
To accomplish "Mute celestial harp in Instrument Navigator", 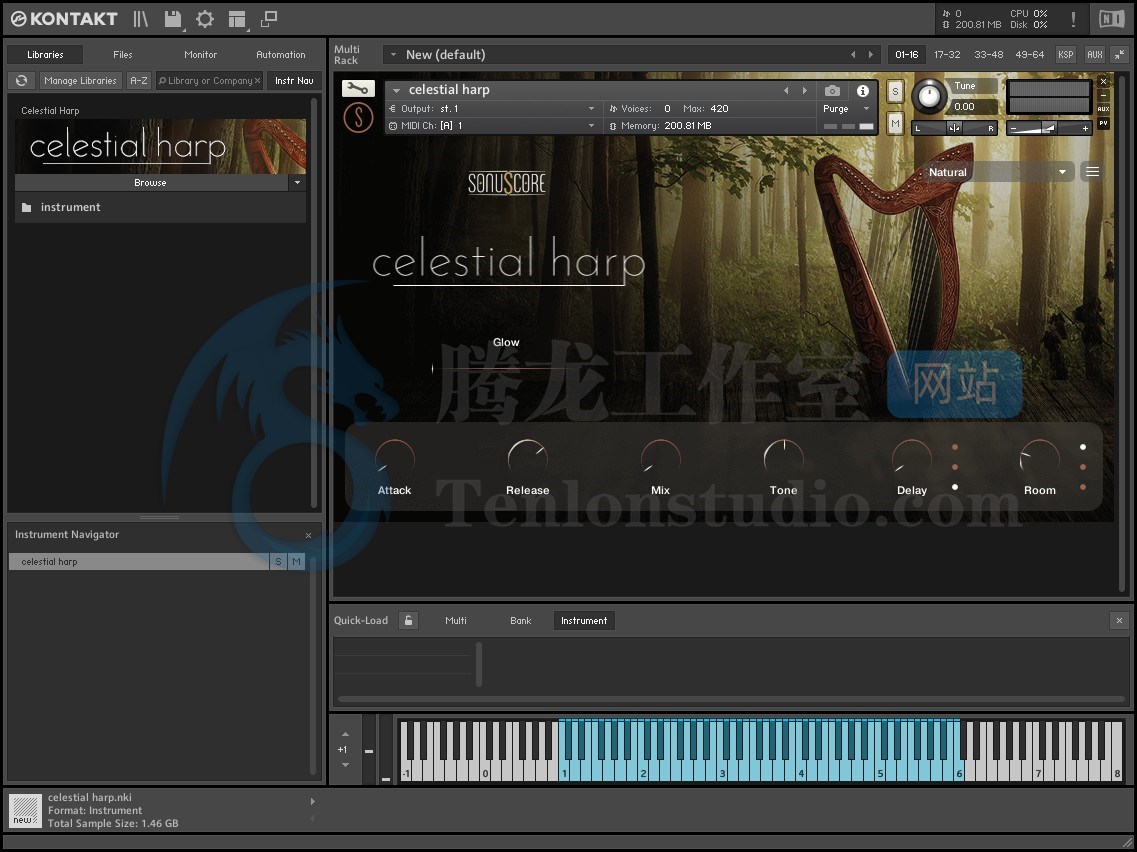I will [296, 561].
